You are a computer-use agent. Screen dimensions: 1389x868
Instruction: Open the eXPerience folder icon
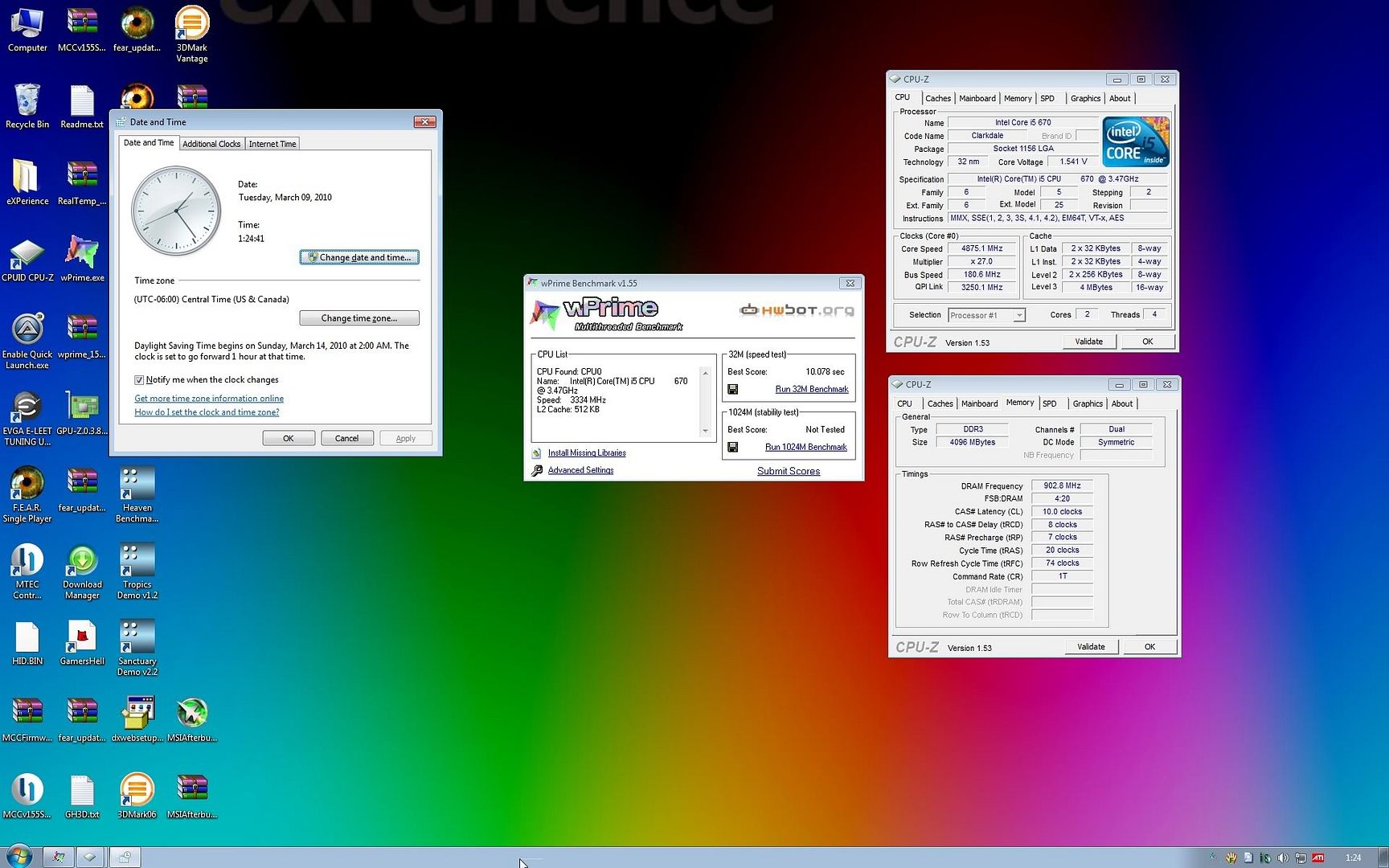(27, 182)
